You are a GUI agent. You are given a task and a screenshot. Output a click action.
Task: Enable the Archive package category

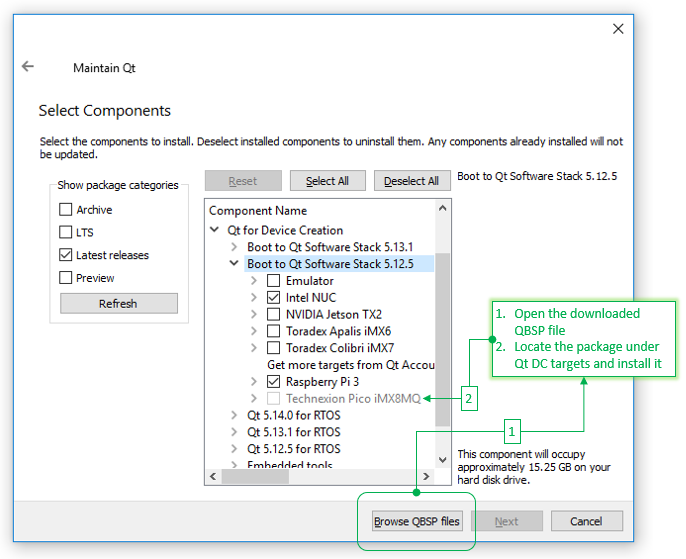coord(66,210)
